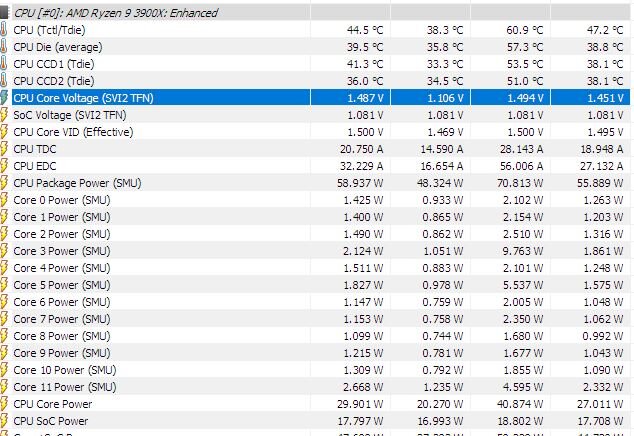Click the lightning icon beside CPU TDC

point(4,149)
